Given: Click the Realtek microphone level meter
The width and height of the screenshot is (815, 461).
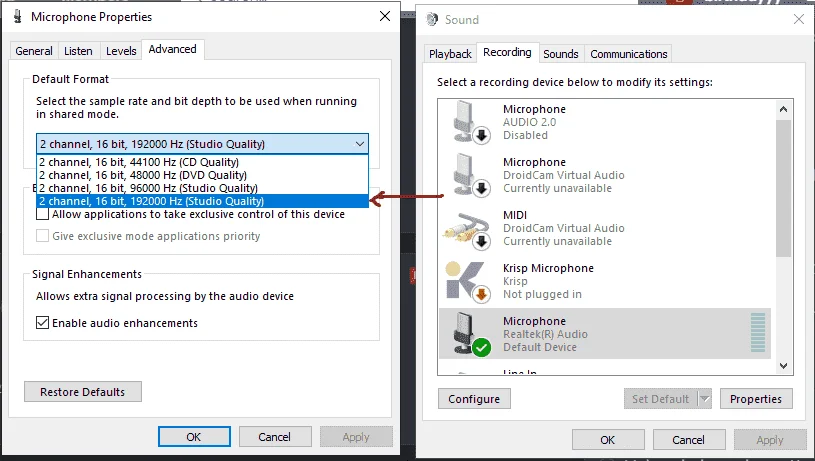Looking at the screenshot, I should pyautogui.click(x=758, y=333).
